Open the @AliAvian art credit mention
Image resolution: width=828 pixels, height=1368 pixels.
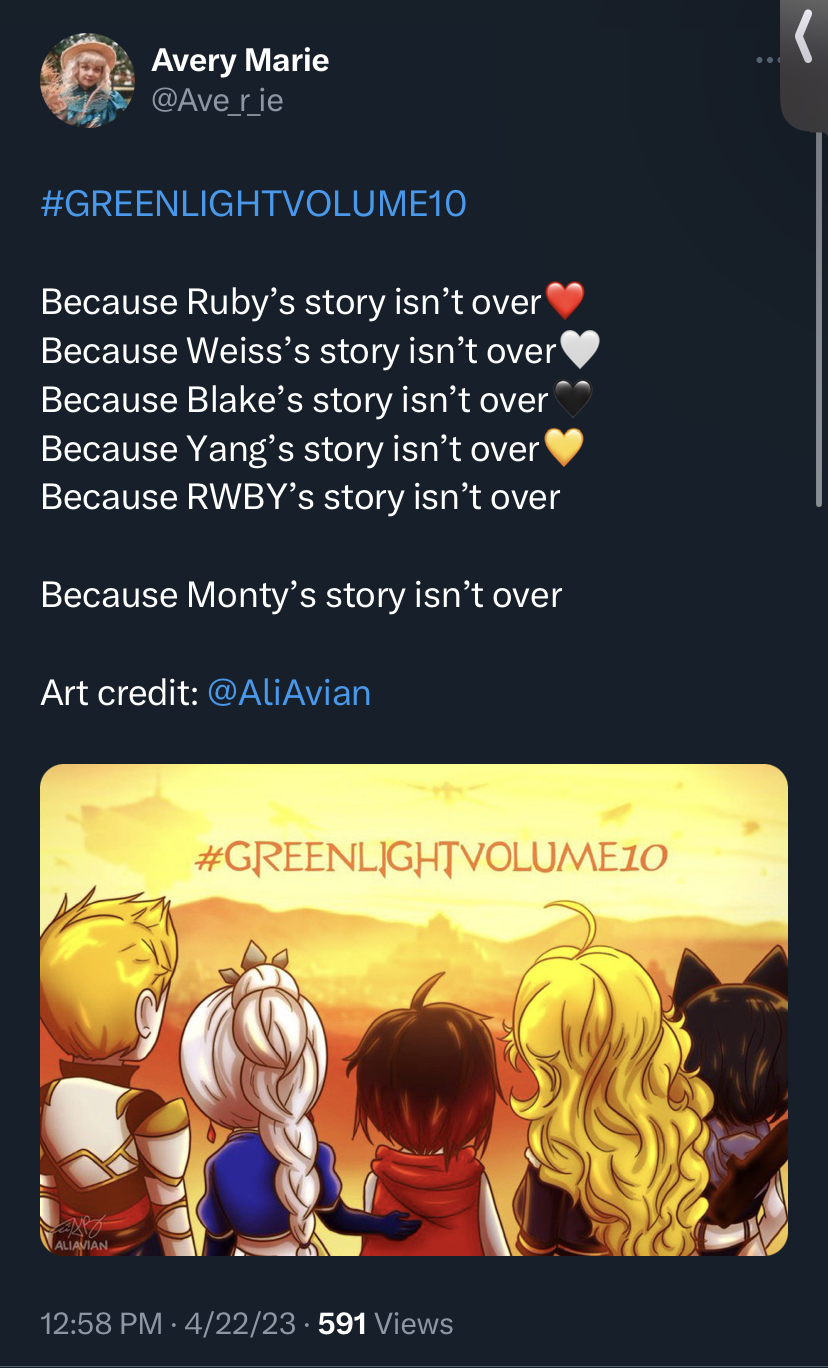coord(289,692)
